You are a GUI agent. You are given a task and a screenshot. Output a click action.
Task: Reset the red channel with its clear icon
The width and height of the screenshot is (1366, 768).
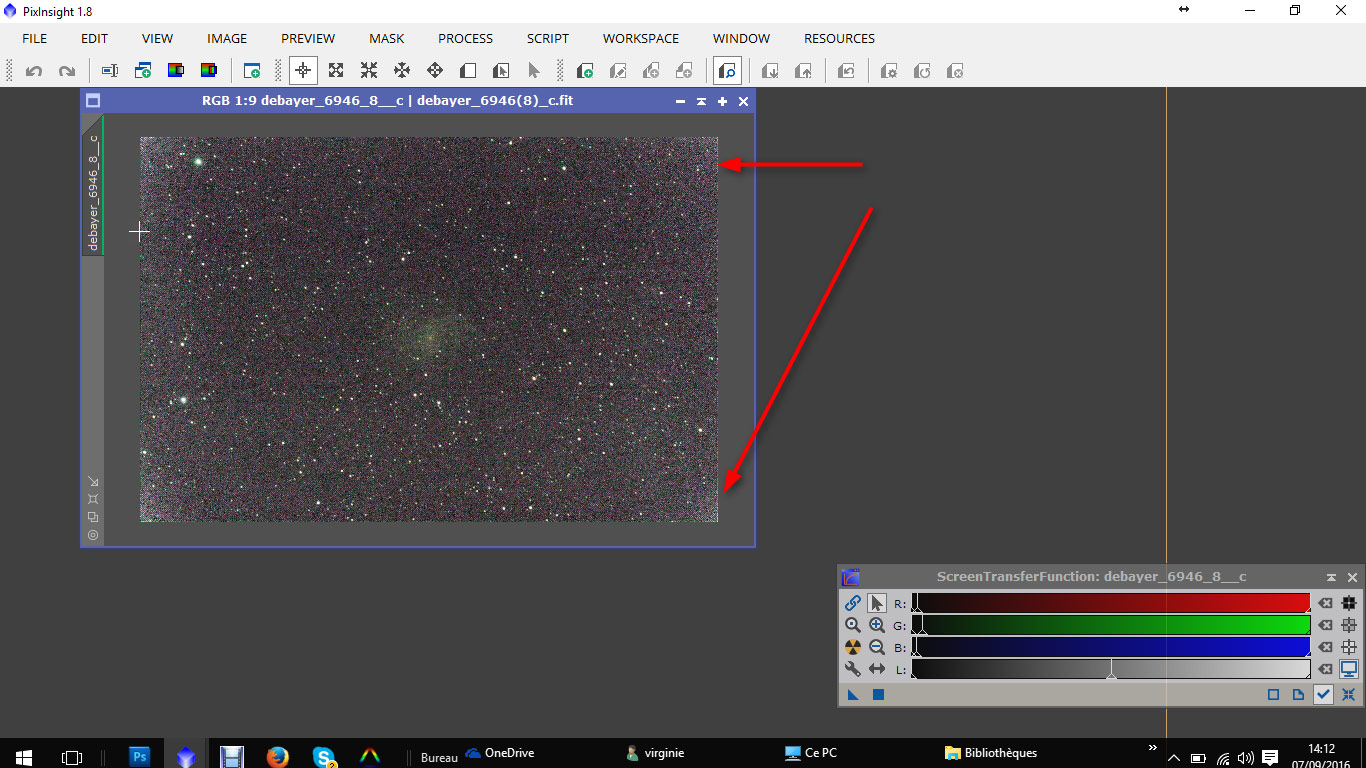click(x=1325, y=603)
